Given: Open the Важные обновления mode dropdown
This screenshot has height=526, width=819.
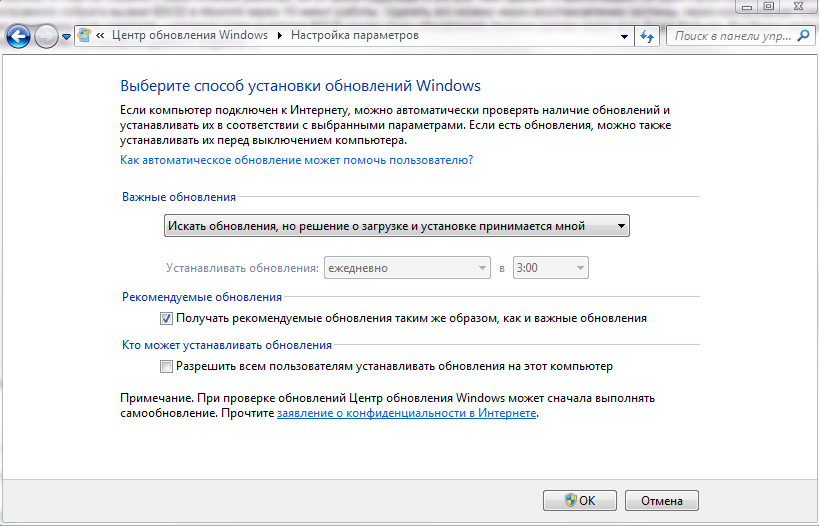Looking at the screenshot, I should (x=396, y=226).
